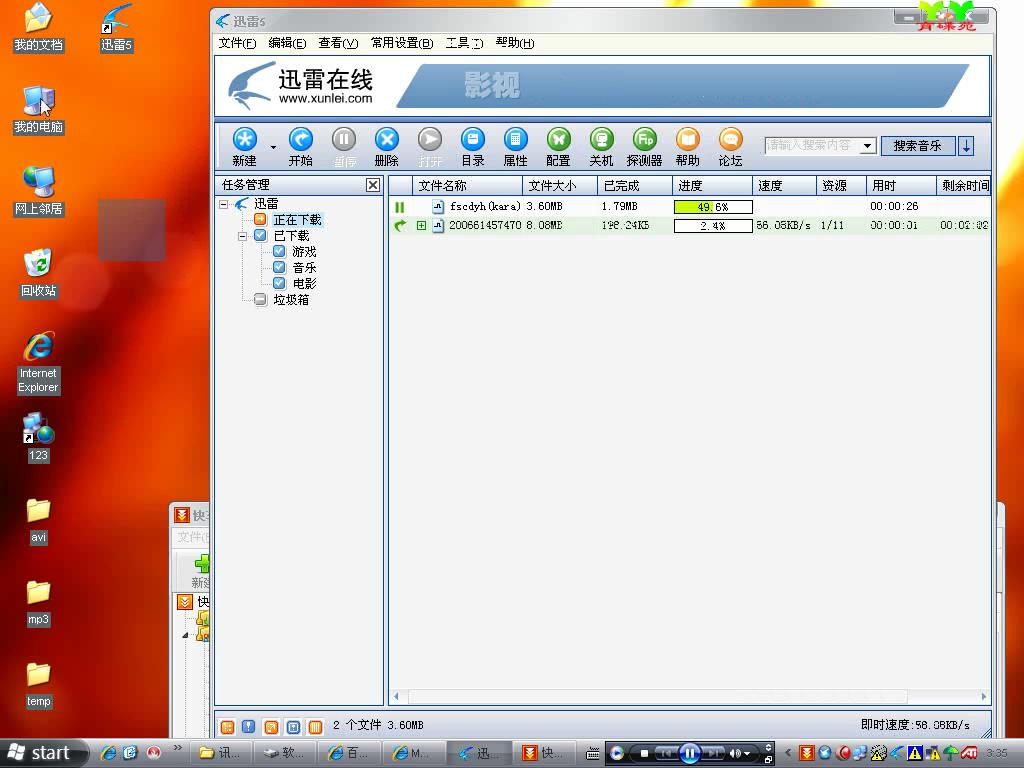
Task: Open the 常用设置(B) menu
Action: (x=402, y=43)
